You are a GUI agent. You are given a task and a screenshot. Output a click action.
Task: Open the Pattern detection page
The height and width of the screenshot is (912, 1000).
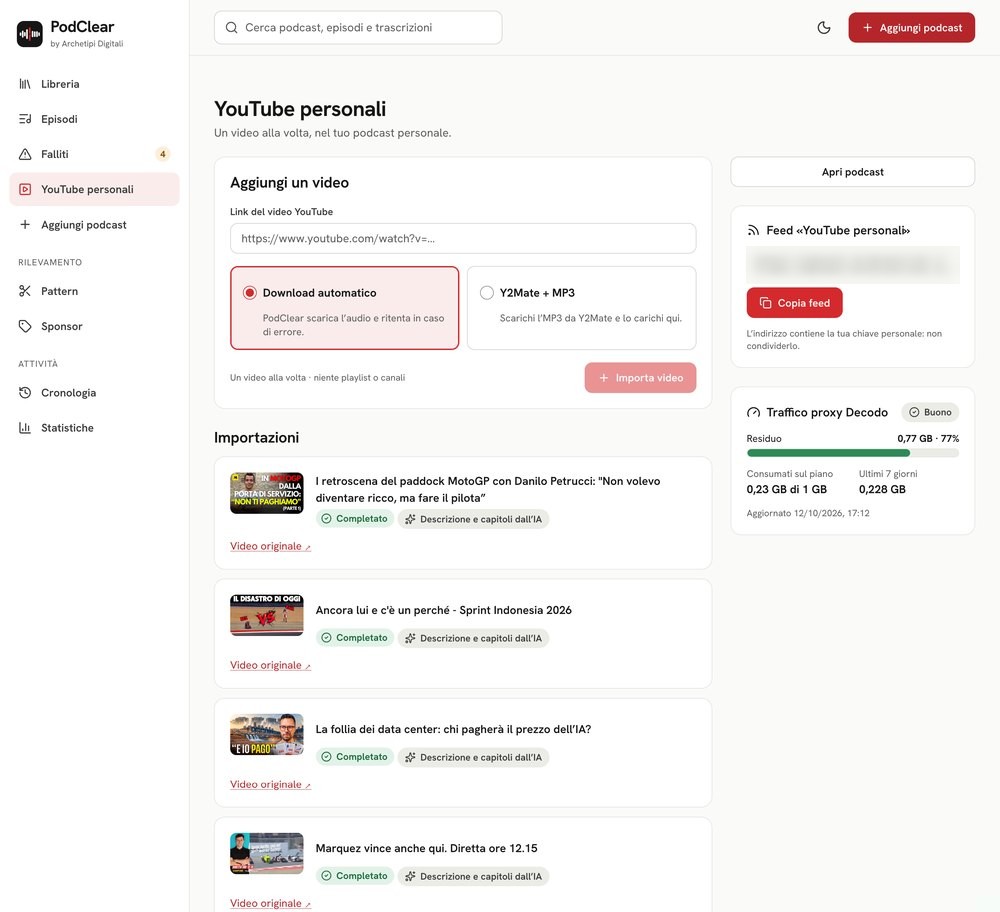pyautogui.click(x=94, y=291)
